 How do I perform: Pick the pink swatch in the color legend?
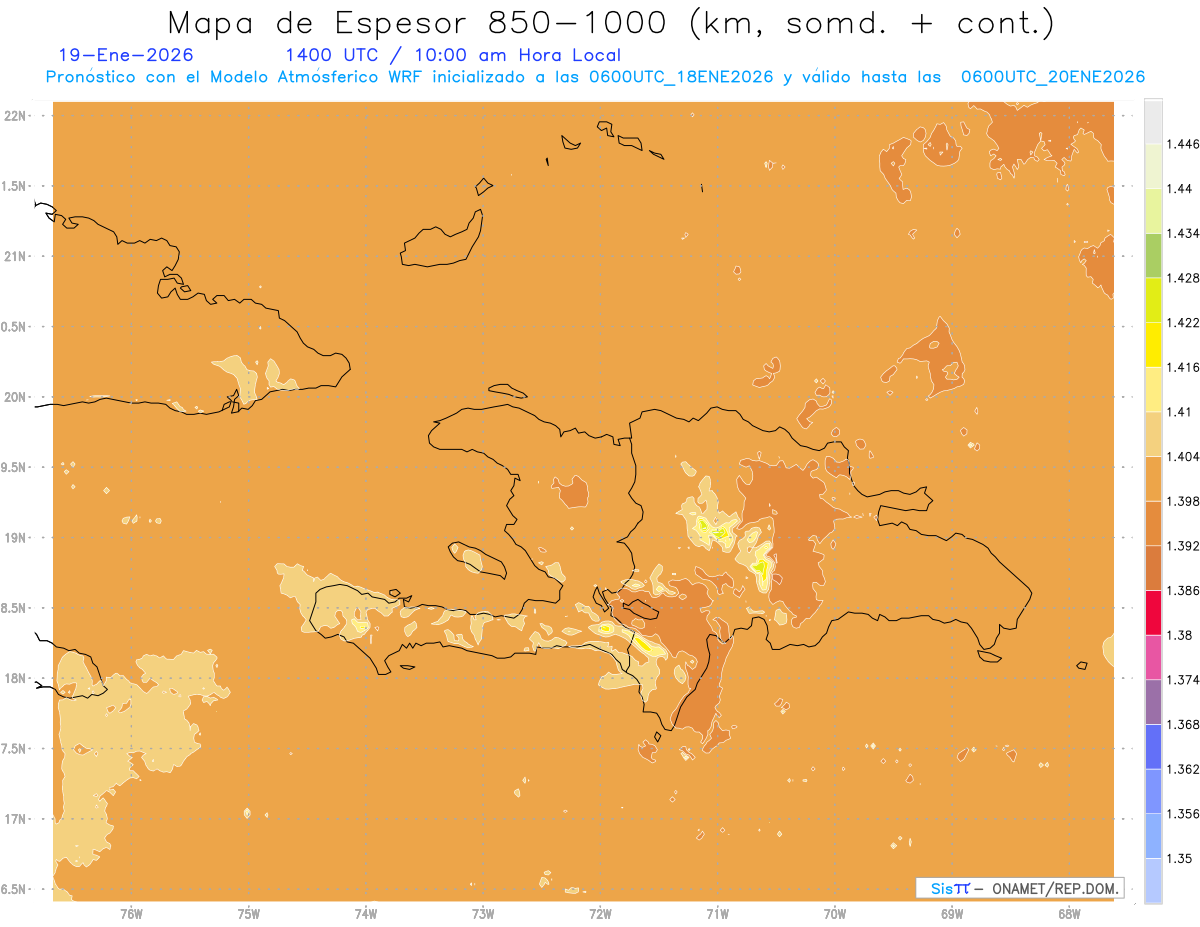coord(1153,657)
